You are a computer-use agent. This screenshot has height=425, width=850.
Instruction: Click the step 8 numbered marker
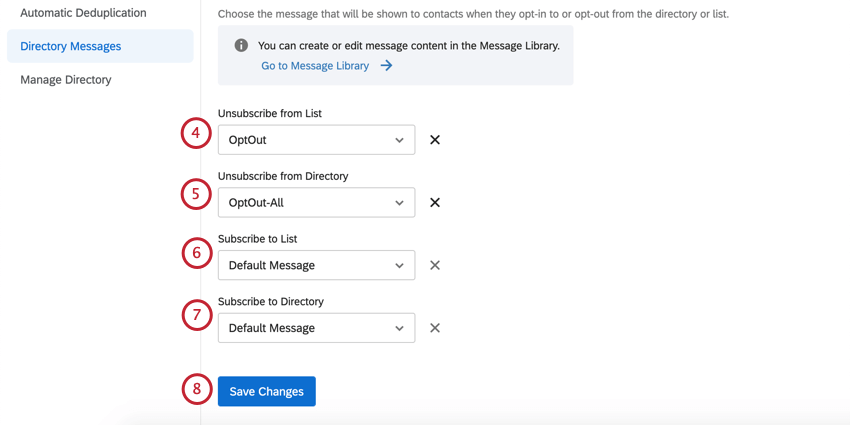(x=197, y=389)
